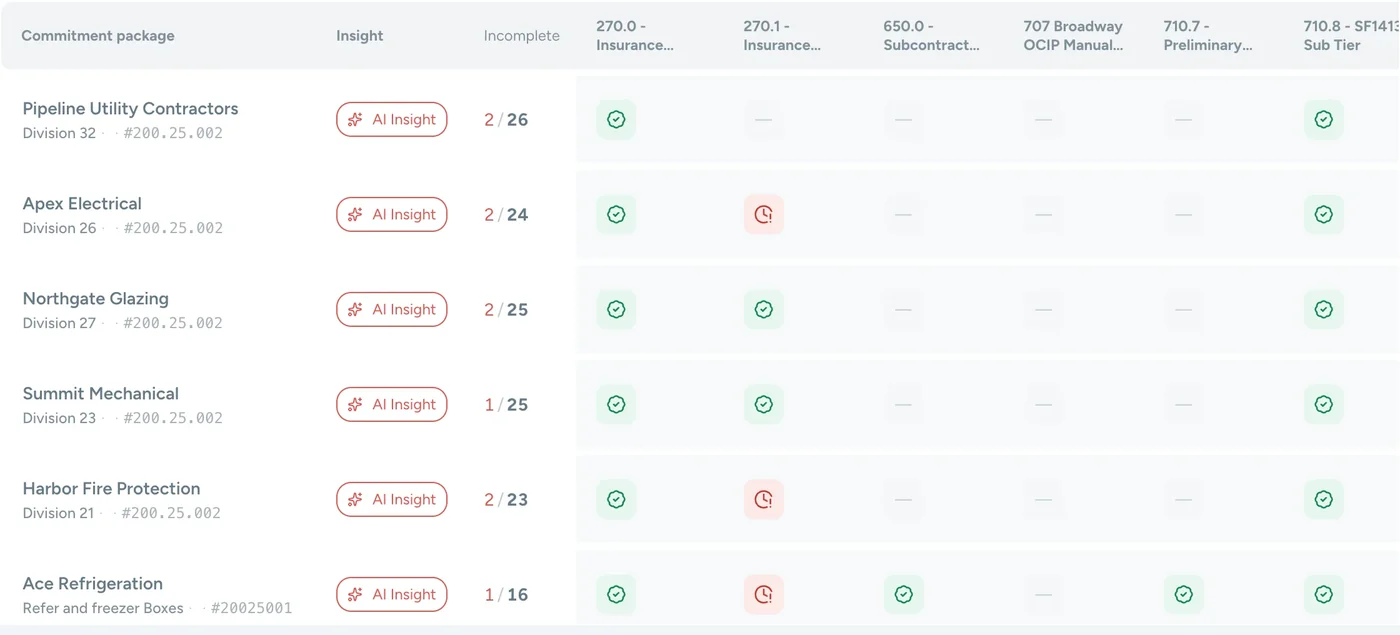View AI Insight for Summit Mechanical
This screenshot has height=635, width=1400.
[392, 404]
